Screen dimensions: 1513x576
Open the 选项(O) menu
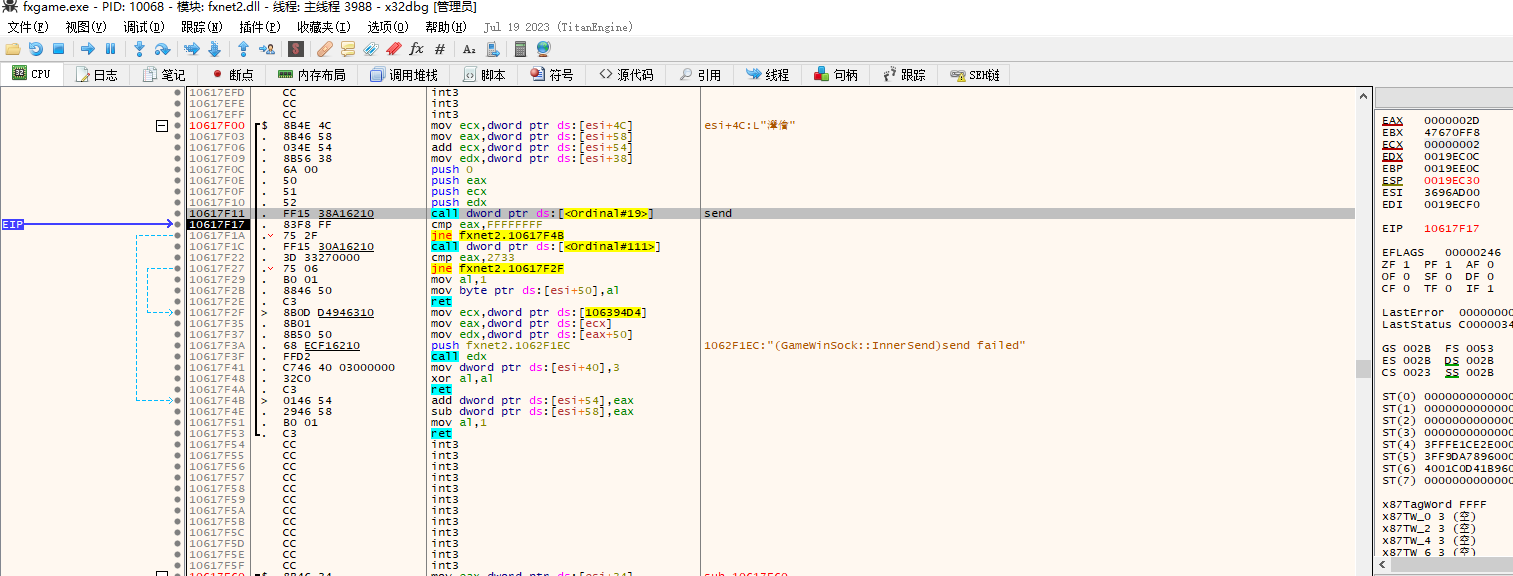(x=388, y=27)
